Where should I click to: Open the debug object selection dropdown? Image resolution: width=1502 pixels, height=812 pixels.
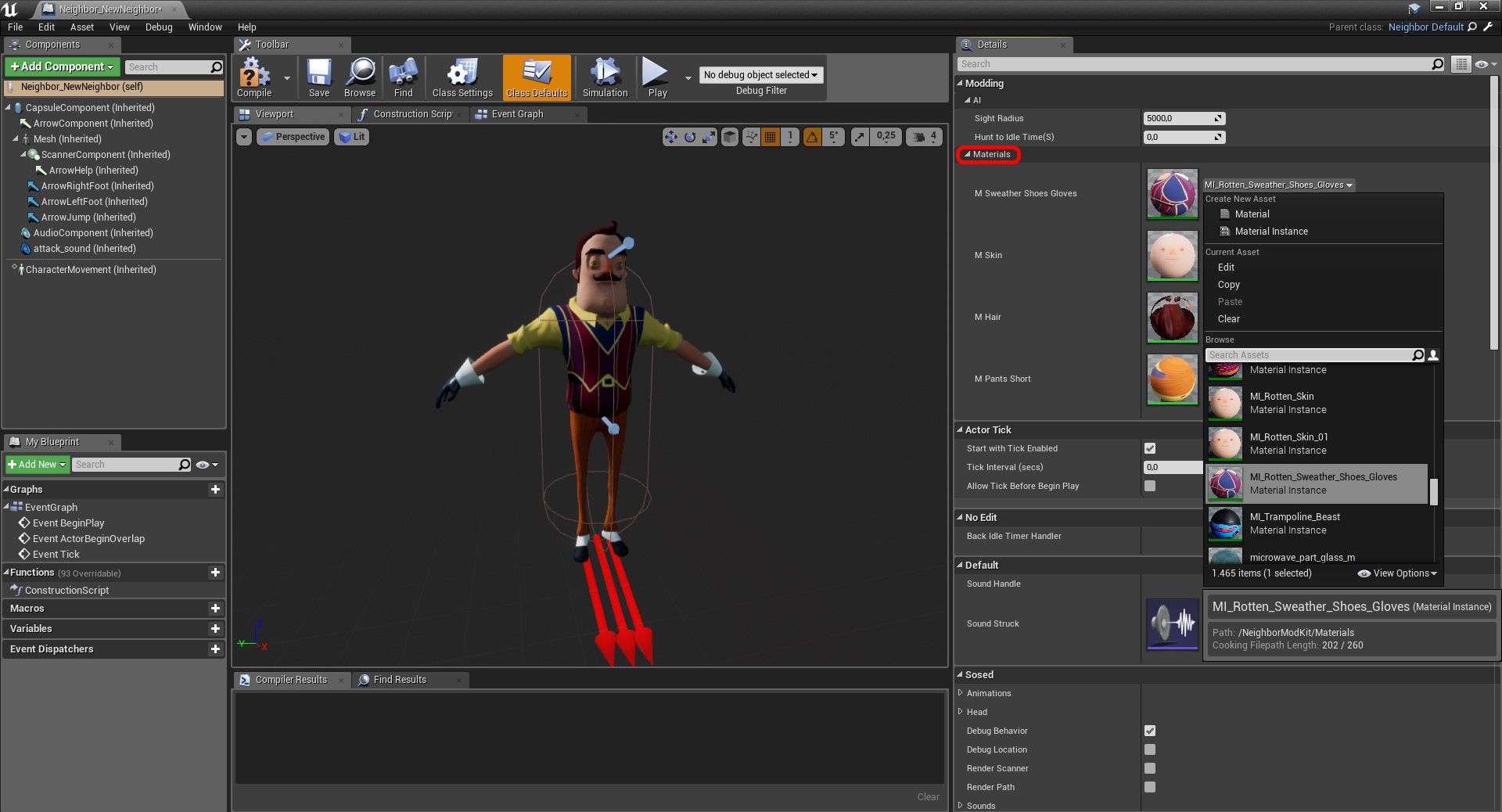click(760, 75)
